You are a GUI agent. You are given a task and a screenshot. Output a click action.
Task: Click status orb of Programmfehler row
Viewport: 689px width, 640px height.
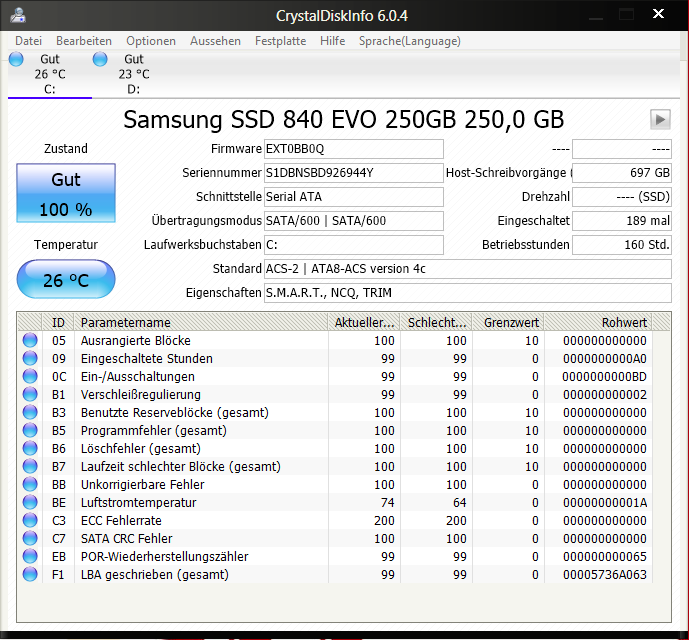click(30, 430)
